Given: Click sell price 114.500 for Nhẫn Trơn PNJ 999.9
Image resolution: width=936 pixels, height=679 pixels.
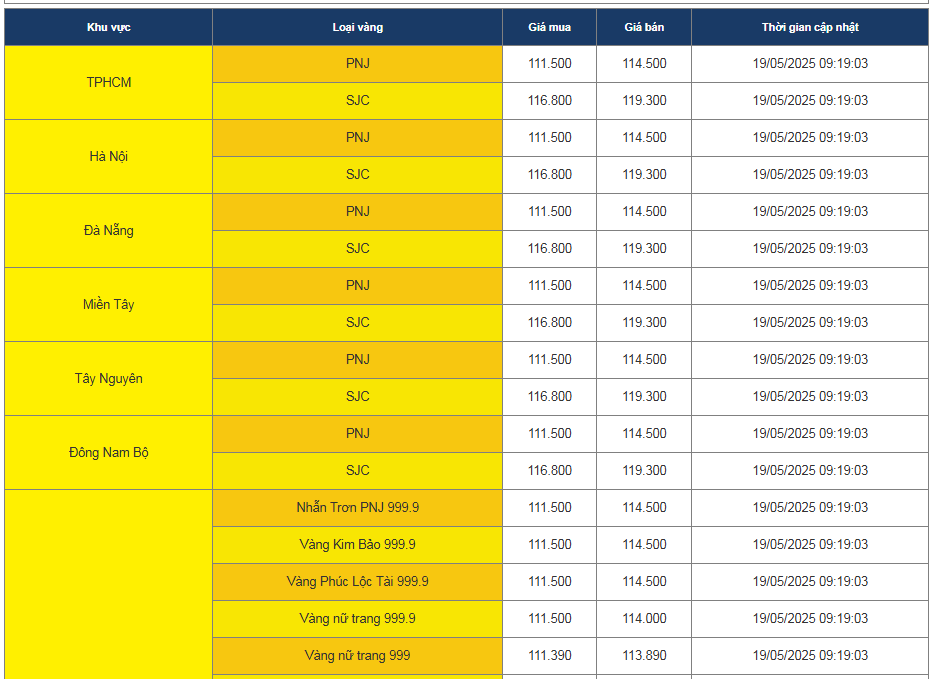Looking at the screenshot, I should [x=644, y=508].
